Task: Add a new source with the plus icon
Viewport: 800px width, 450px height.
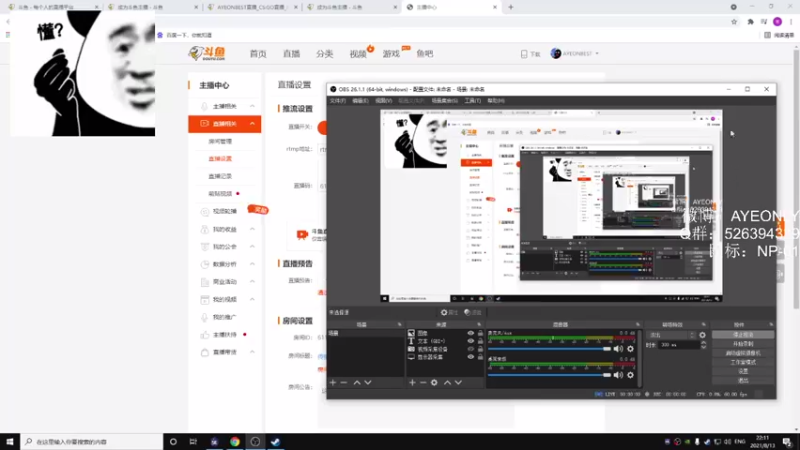Action: [x=412, y=383]
